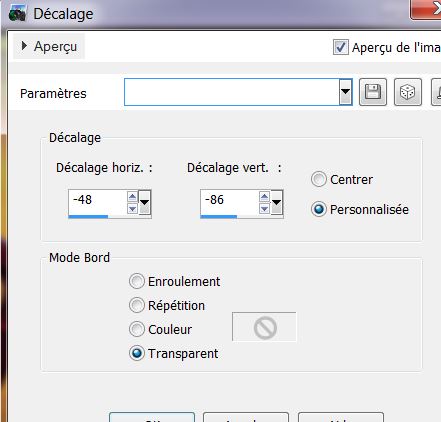
Task: Click the save preset floppy disk icon
Action: point(373,92)
